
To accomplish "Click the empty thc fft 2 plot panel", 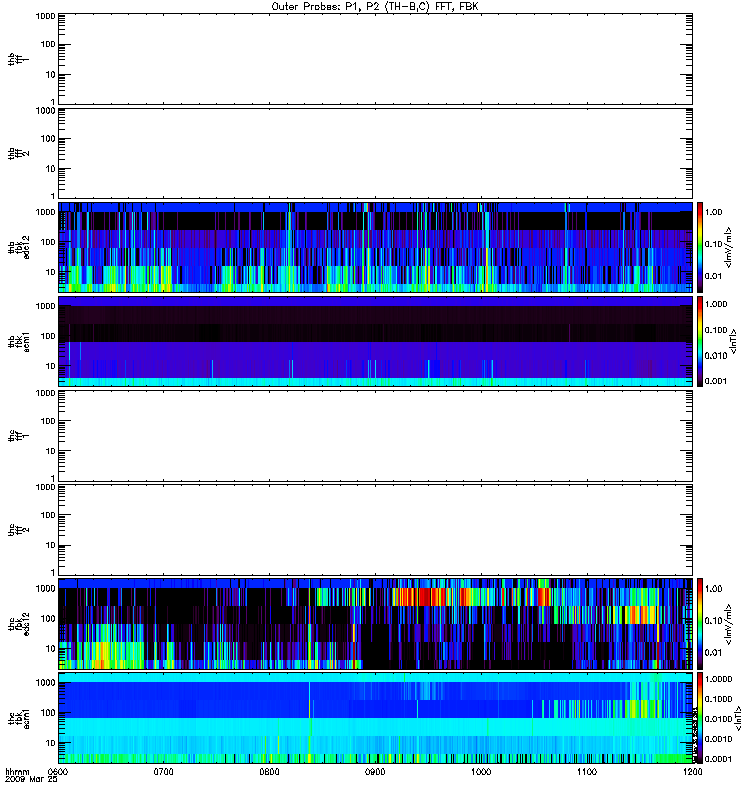I will click(x=376, y=530).
